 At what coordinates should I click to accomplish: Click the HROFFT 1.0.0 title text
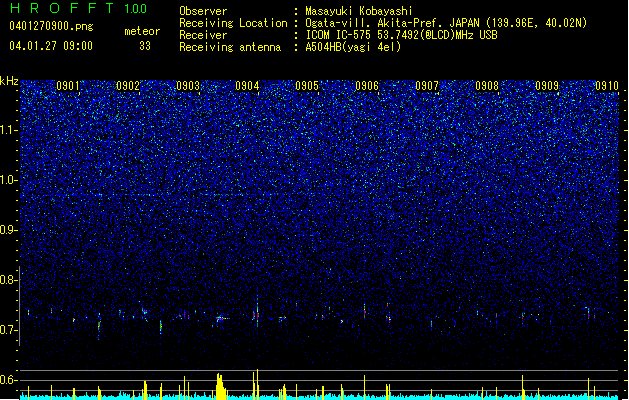coord(79,8)
